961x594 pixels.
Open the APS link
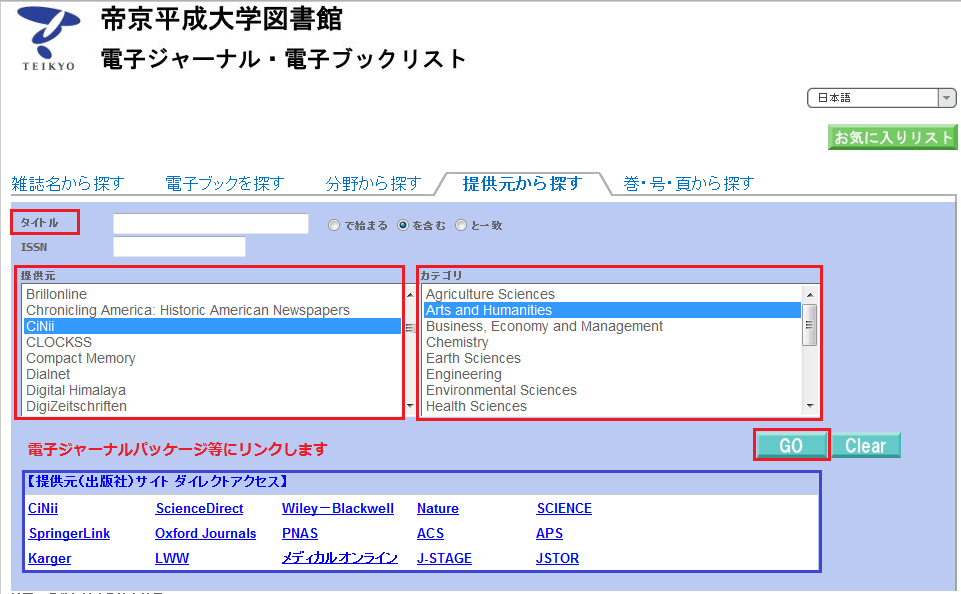(549, 533)
